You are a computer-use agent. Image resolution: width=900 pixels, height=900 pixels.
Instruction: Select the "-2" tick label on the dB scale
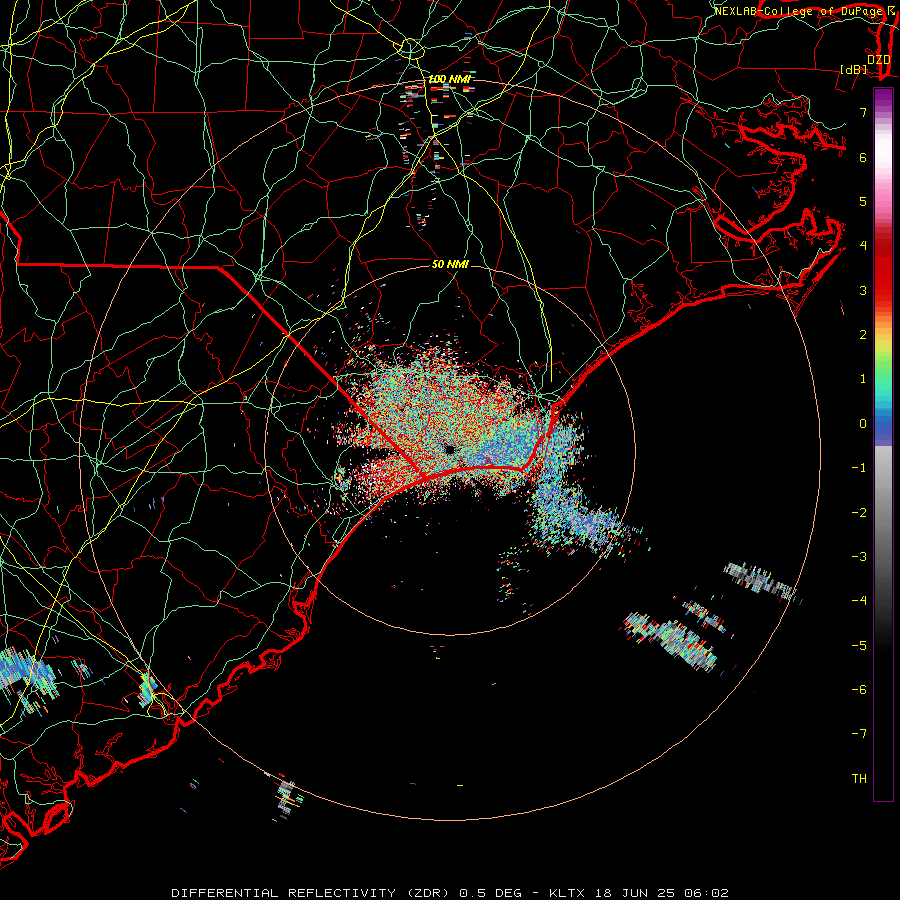[859, 513]
